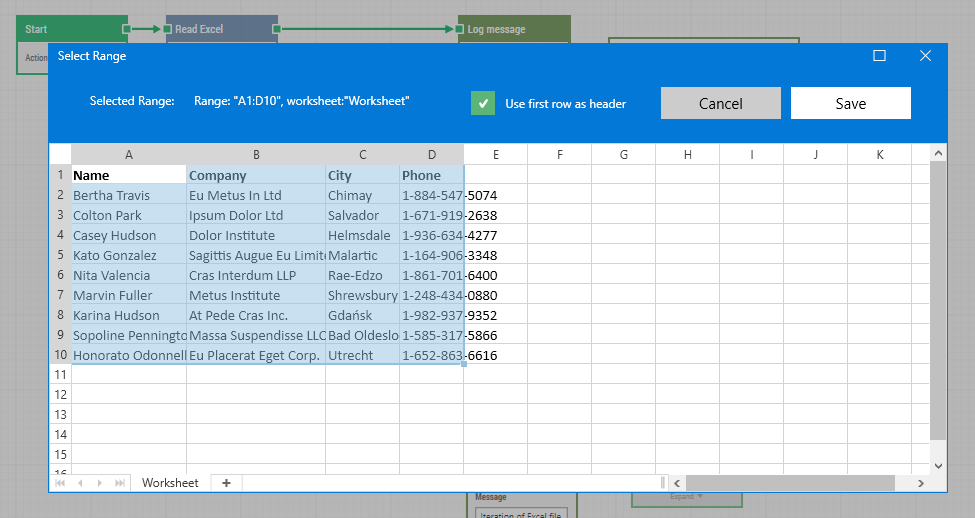Screen dimensions: 975x518
Task: Select column J header
Action: (x=816, y=155)
